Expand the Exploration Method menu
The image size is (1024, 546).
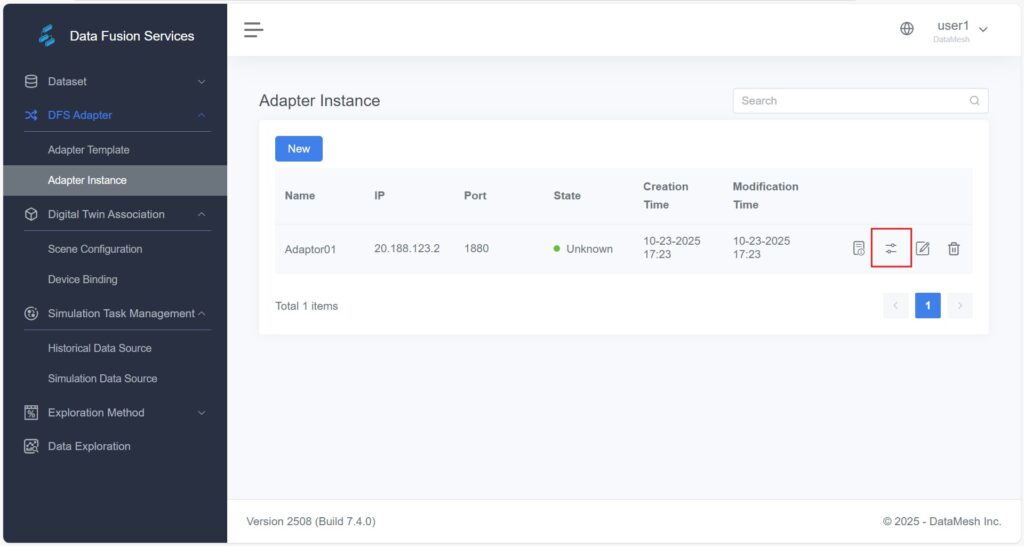[115, 412]
